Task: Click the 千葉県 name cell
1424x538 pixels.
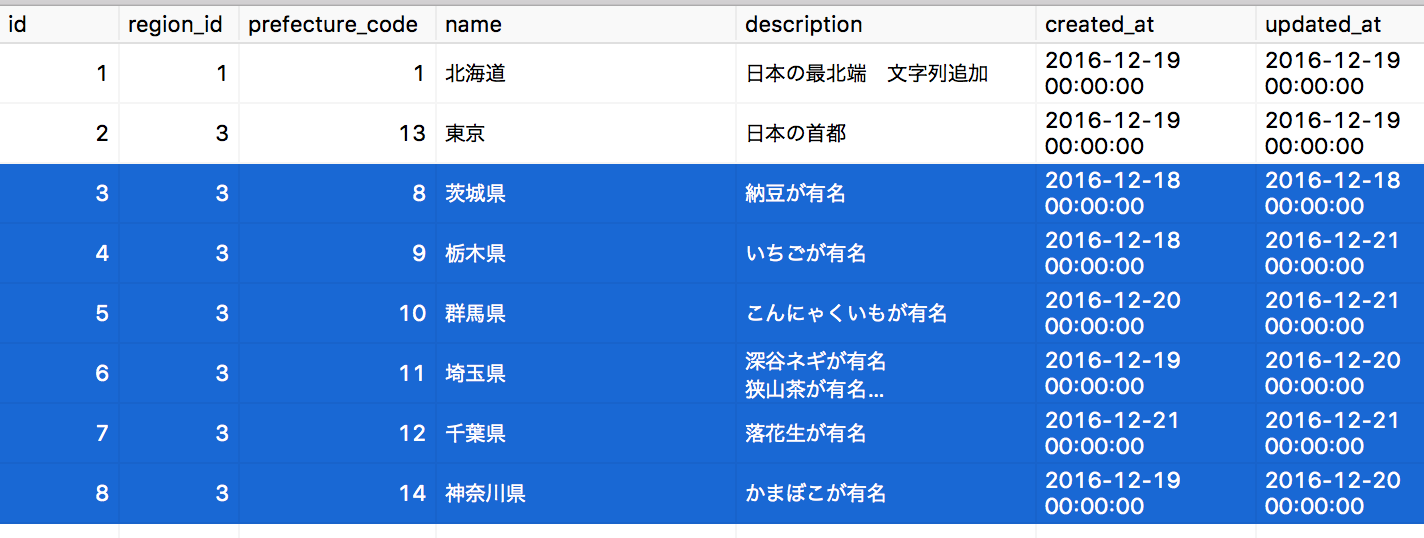Action: 586,433
